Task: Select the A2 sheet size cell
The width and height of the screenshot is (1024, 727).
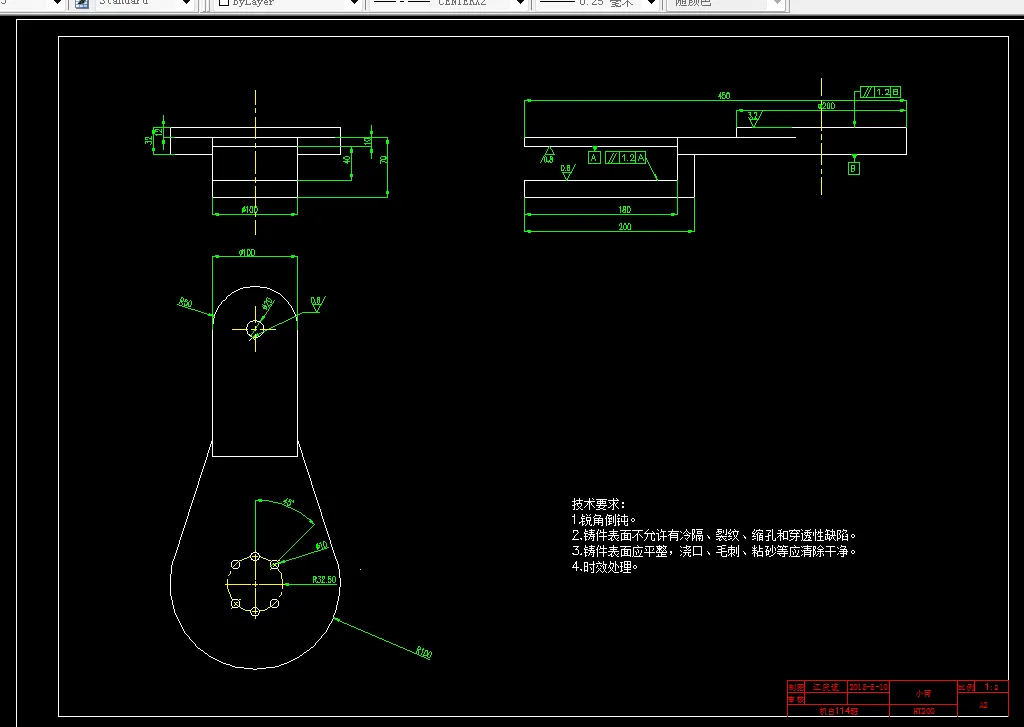Action: coord(983,705)
